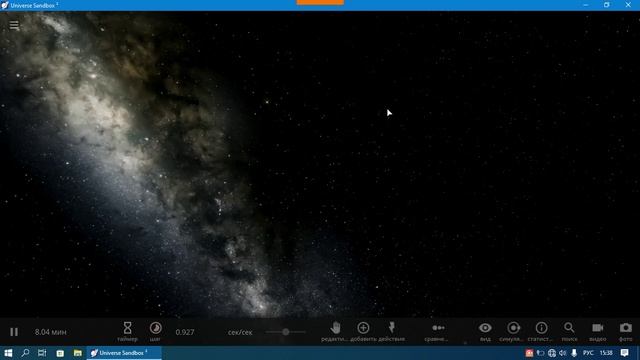Open Task View on taskbar
The image size is (640, 360).
(x=42, y=353)
